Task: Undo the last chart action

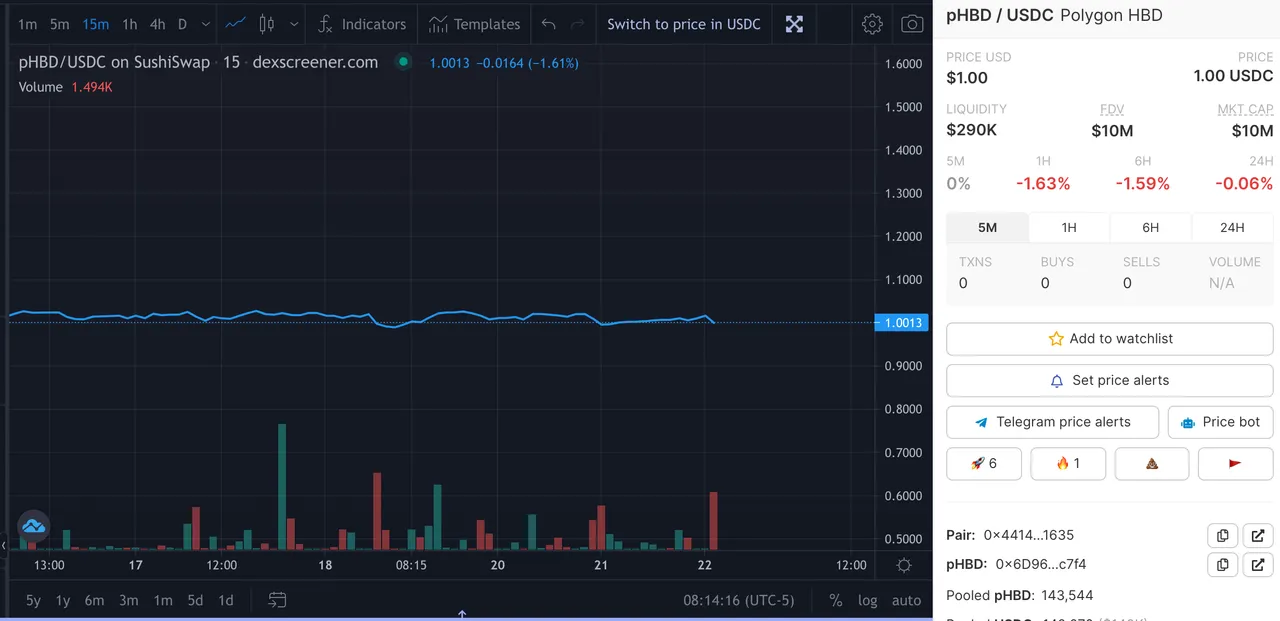Action: pyautogui.click(x=548, y=24)
